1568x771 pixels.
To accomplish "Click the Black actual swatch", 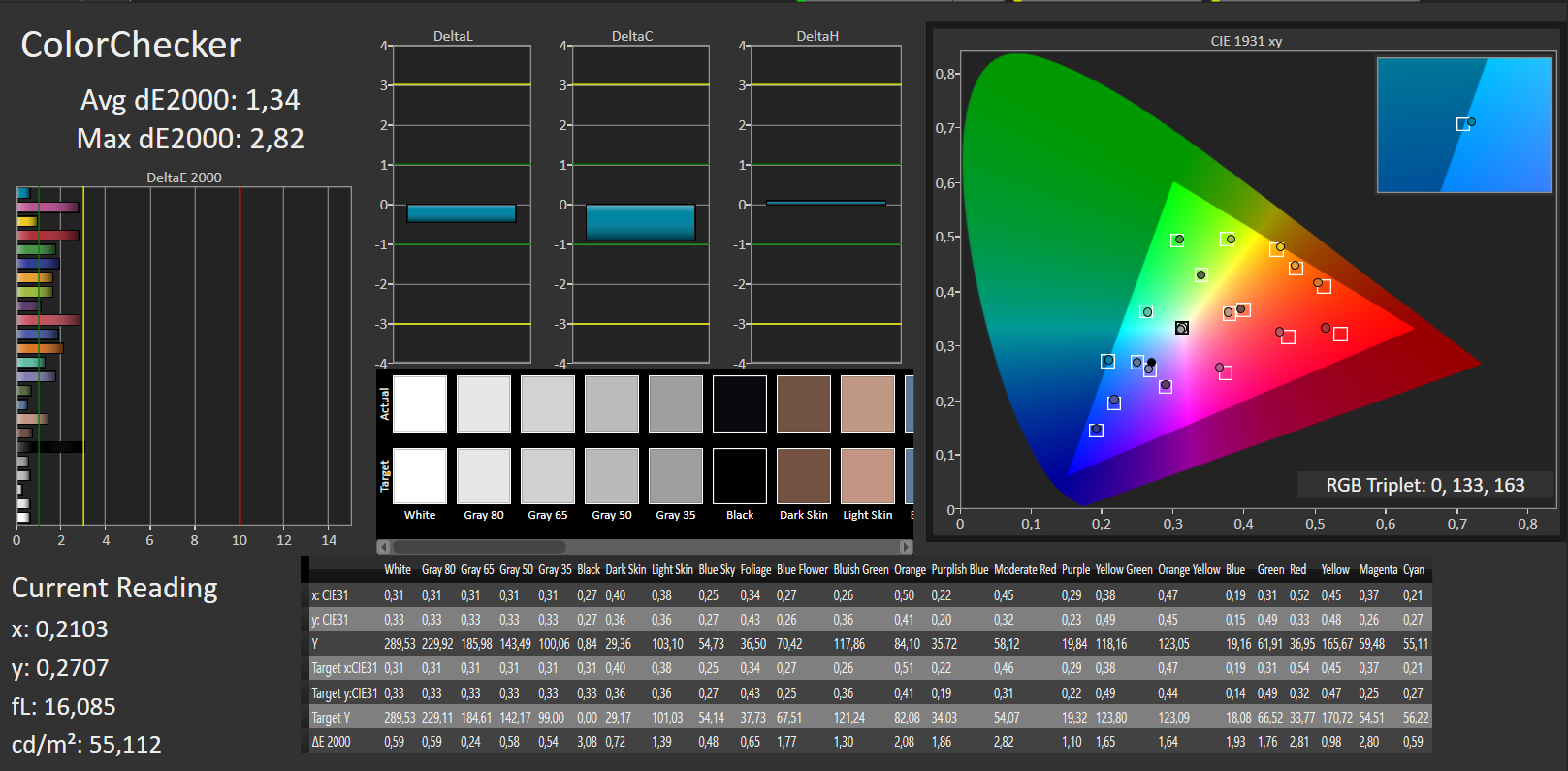I will tap(740, 403).
